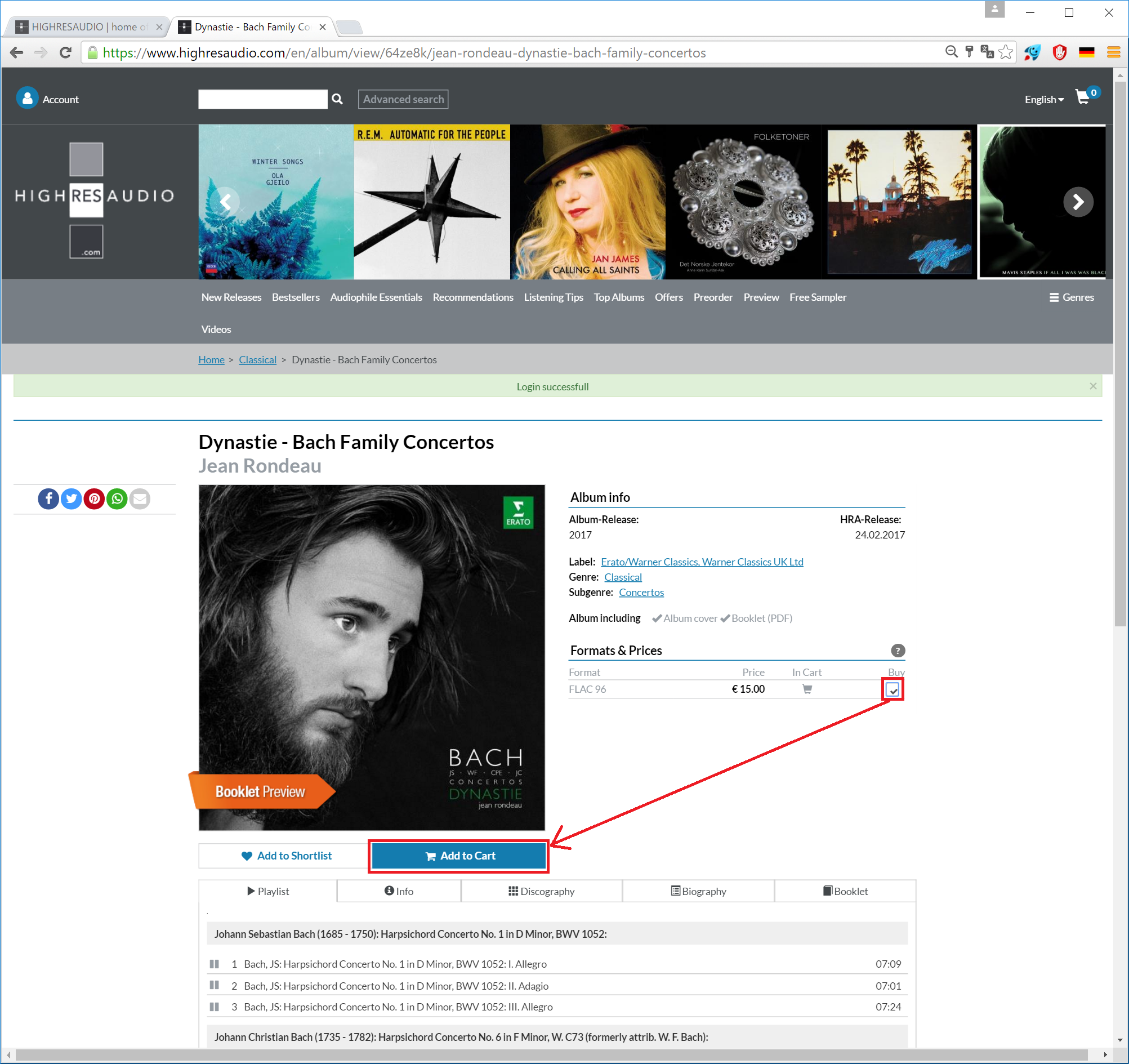Open Folketoner album thumbnail

[743, 202]
